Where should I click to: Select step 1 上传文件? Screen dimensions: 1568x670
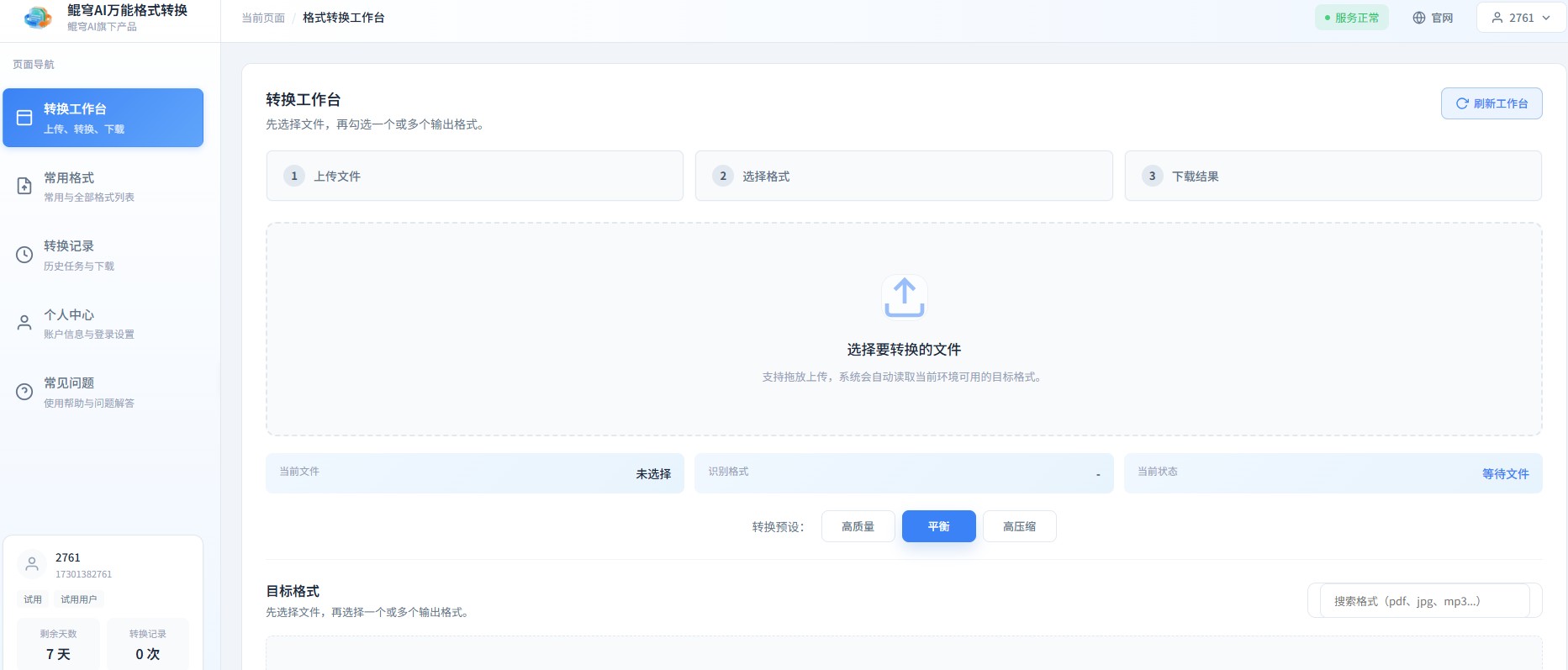tap(475, 176)
